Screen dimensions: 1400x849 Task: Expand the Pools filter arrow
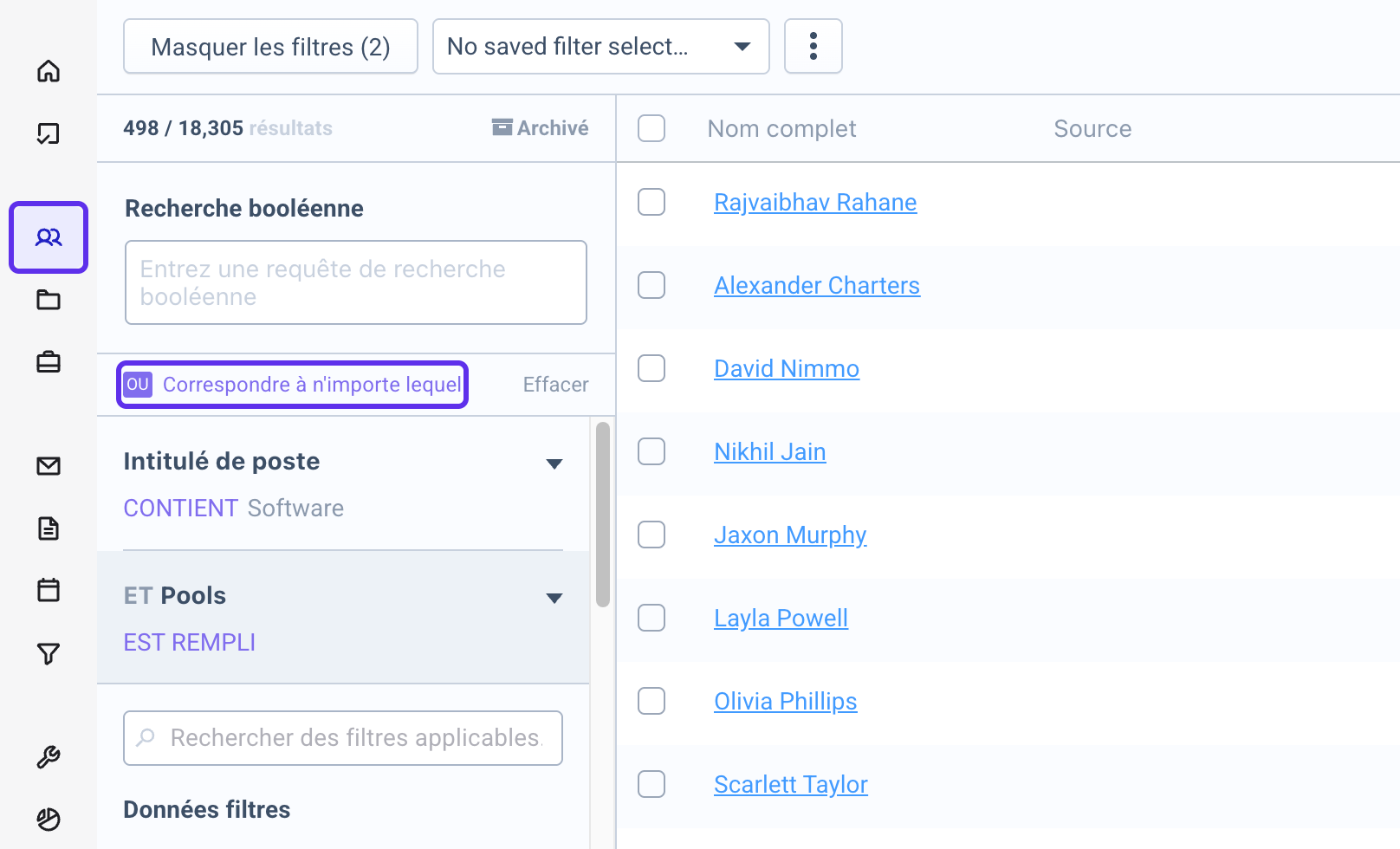(554, 598)
